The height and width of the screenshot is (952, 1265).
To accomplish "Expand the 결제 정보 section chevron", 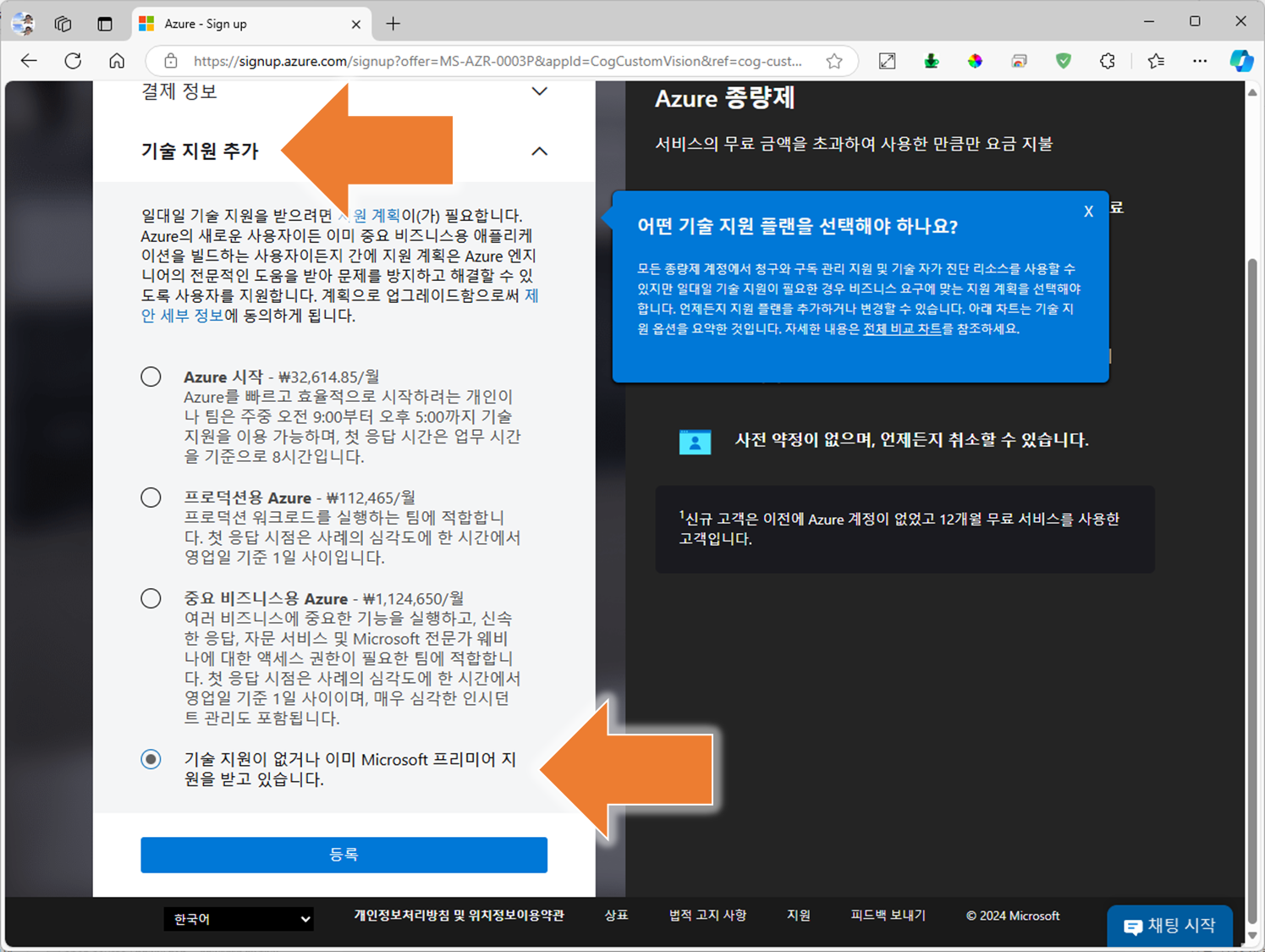I will pos(539,91).
